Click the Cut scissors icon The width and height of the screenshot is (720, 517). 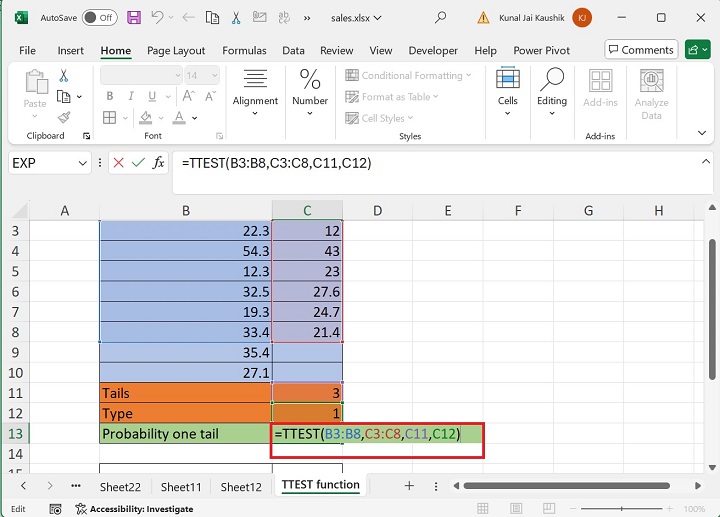coord(64,76)
